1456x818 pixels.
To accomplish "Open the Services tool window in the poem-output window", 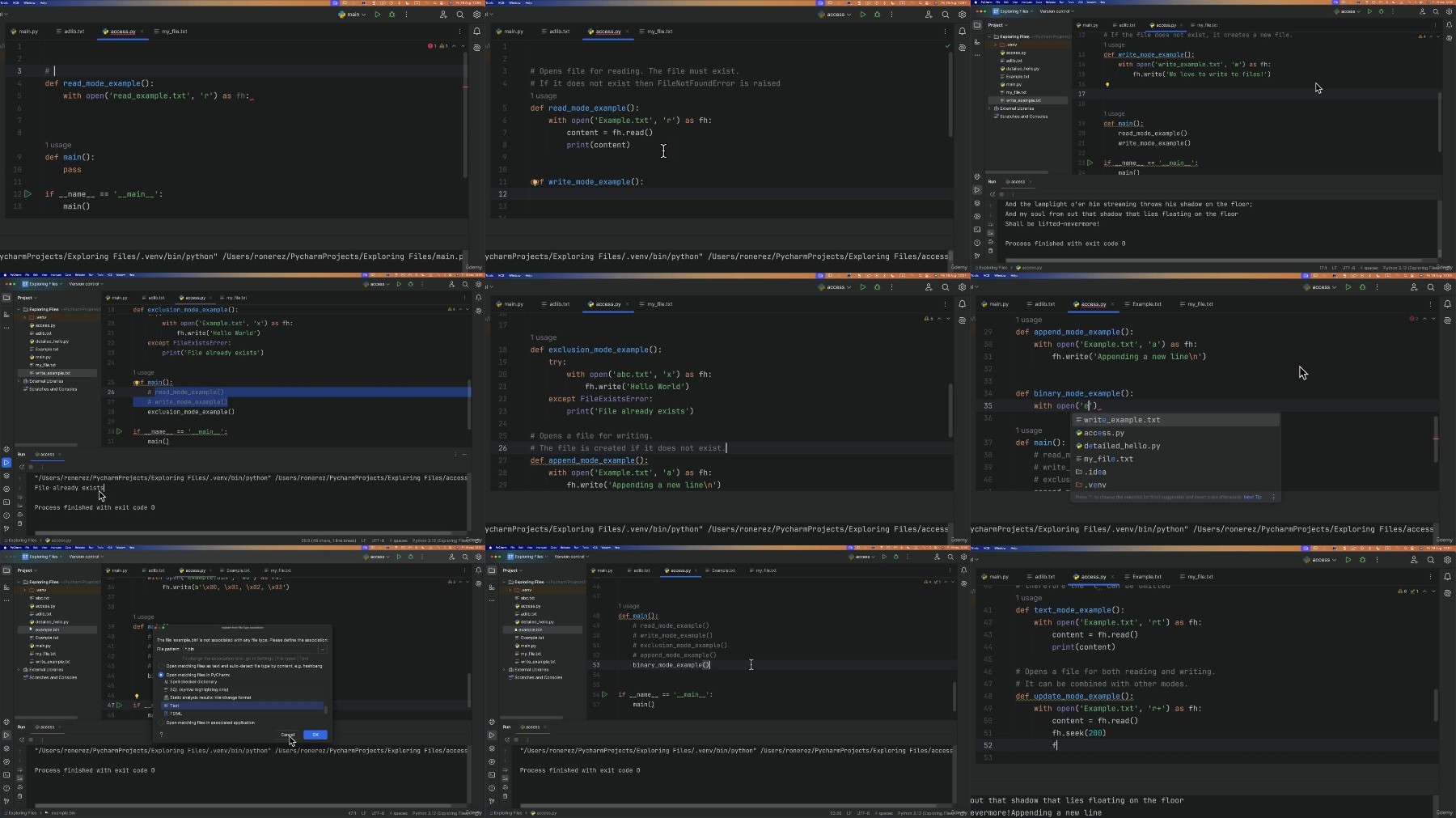I will click(977, 216).
